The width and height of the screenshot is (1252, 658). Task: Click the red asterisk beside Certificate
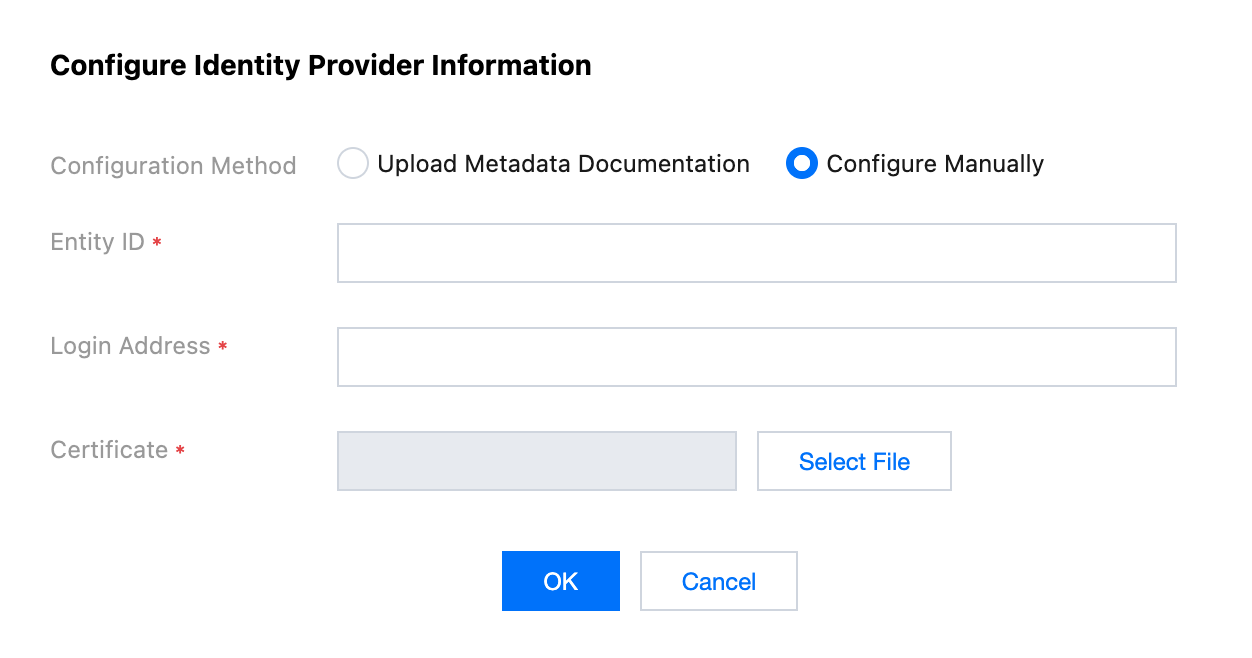[180, 452]
